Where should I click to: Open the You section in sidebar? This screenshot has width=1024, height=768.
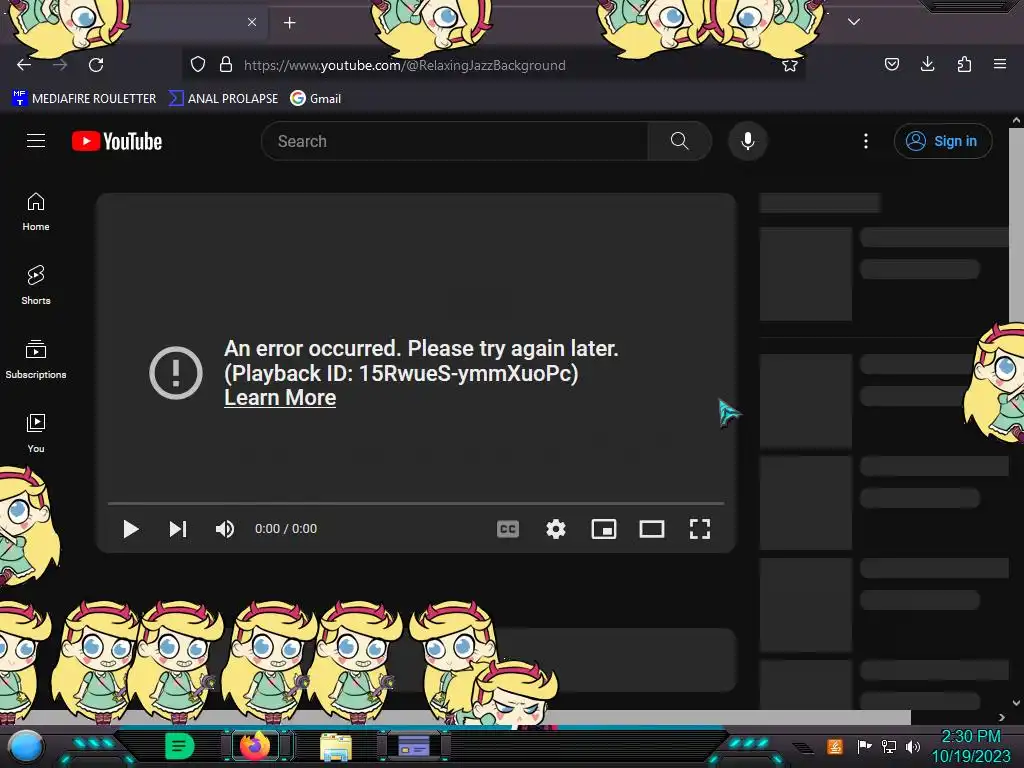36,433
